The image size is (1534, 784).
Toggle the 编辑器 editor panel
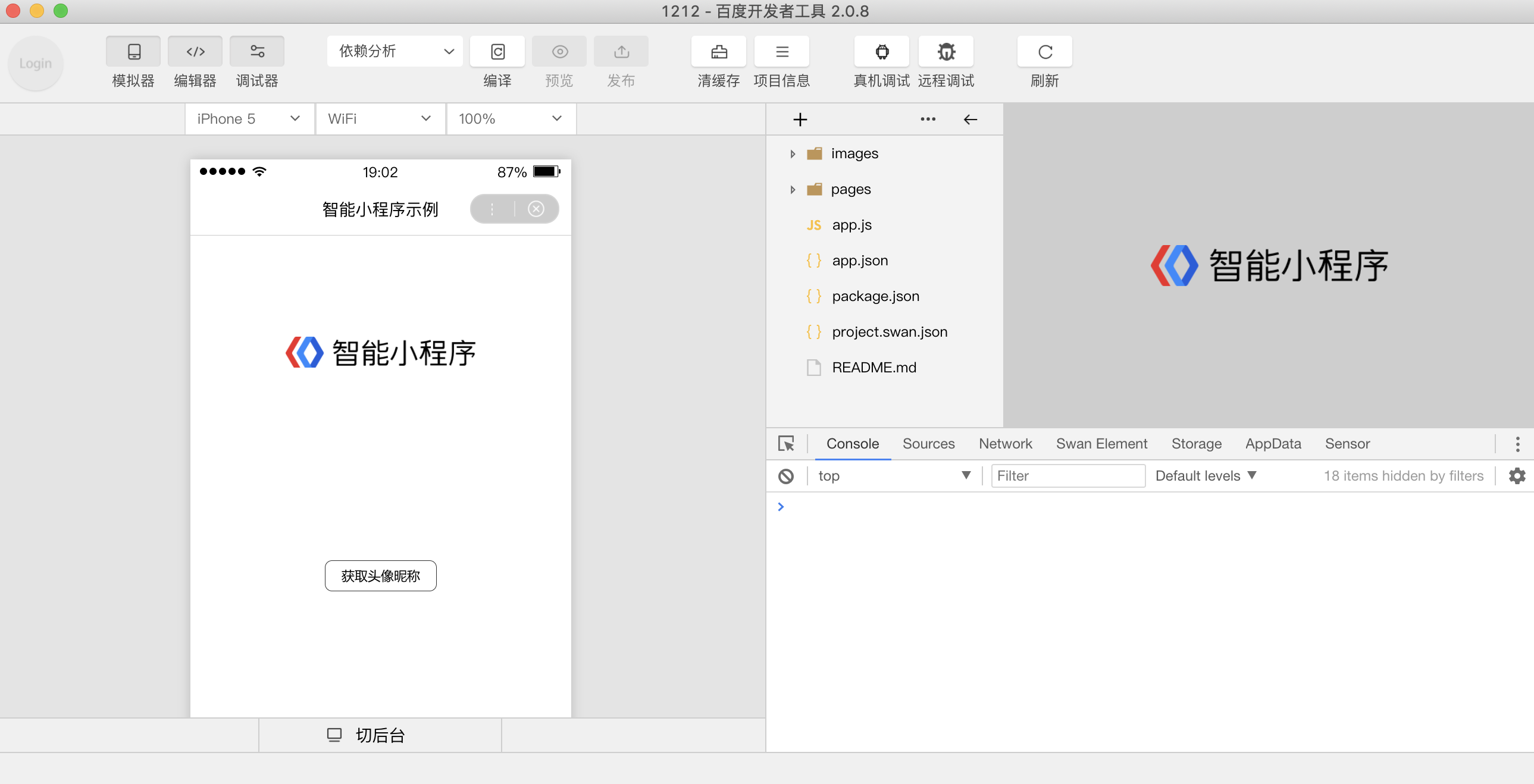tap(195, 52)
